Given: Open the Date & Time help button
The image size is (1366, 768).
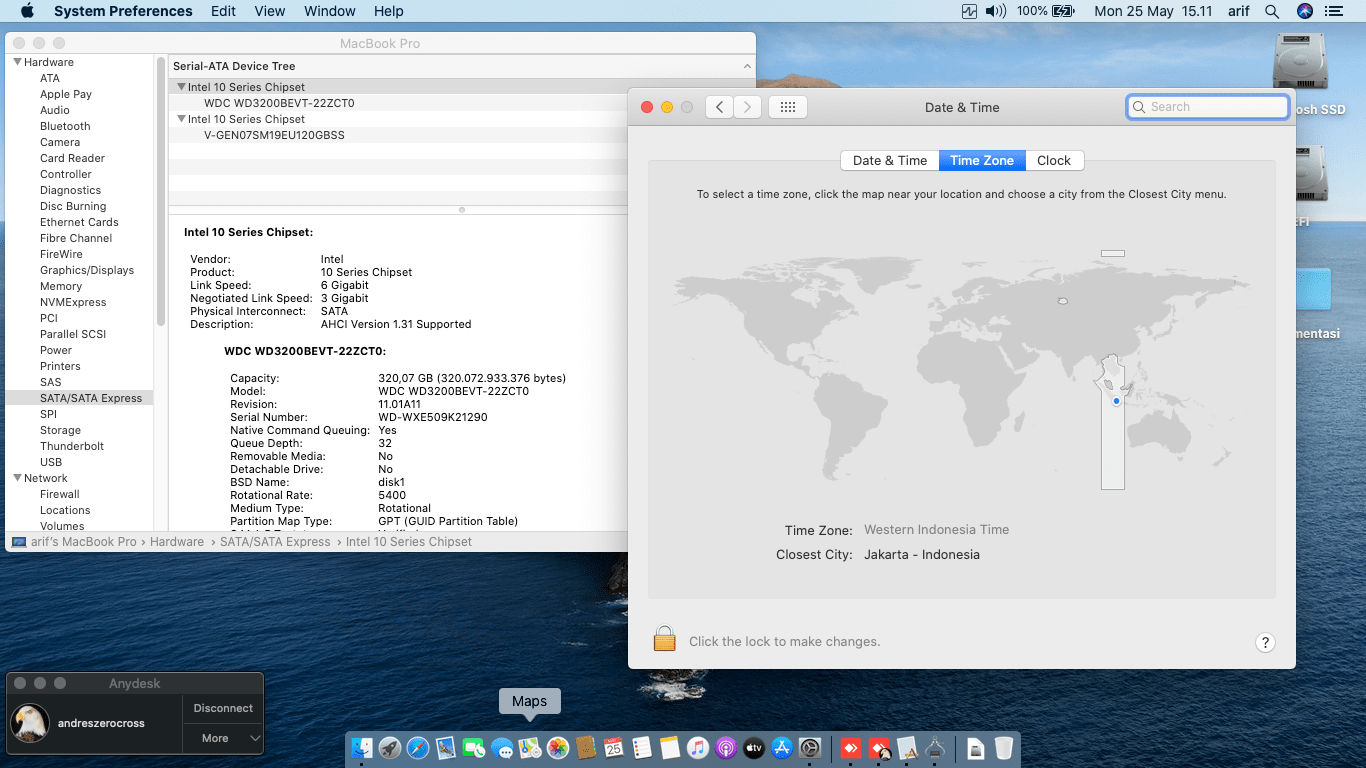Looking at the screenshot, I should point(1265,643).
